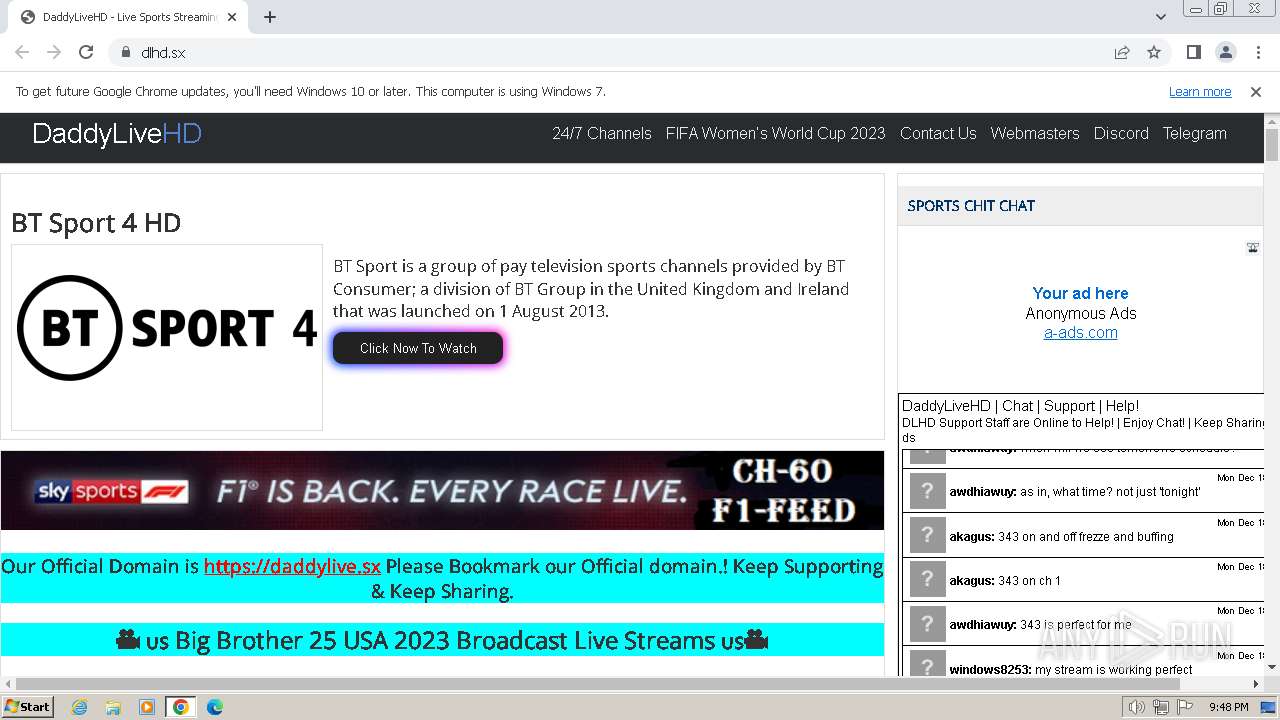Open Webmasters menu item
1280x720 pixels.
click(x=1035, y=133)
